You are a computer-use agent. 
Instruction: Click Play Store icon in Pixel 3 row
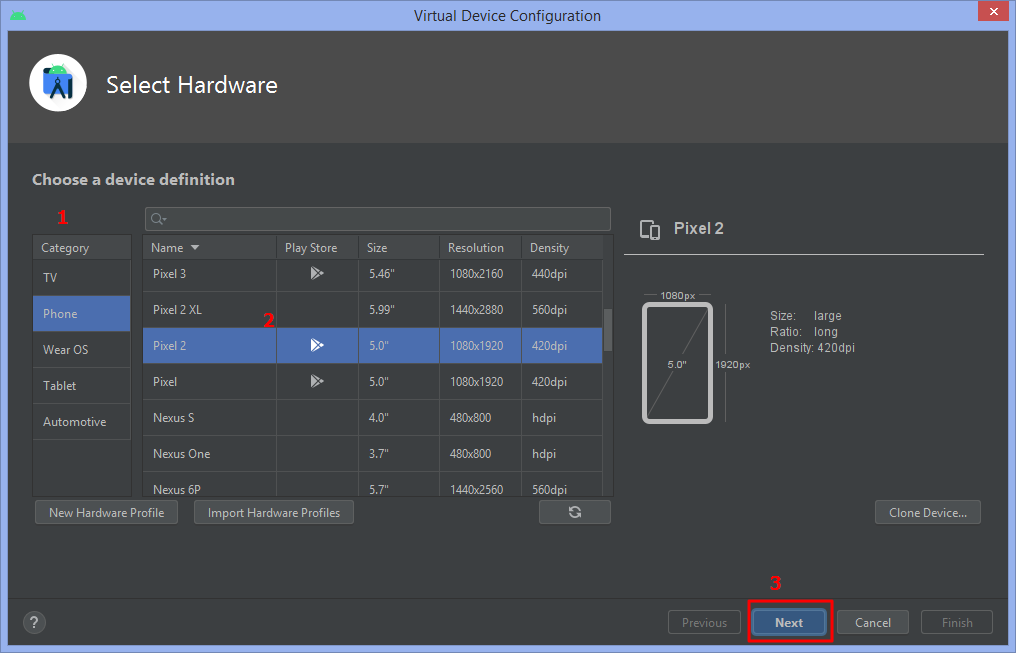(317, 273)
